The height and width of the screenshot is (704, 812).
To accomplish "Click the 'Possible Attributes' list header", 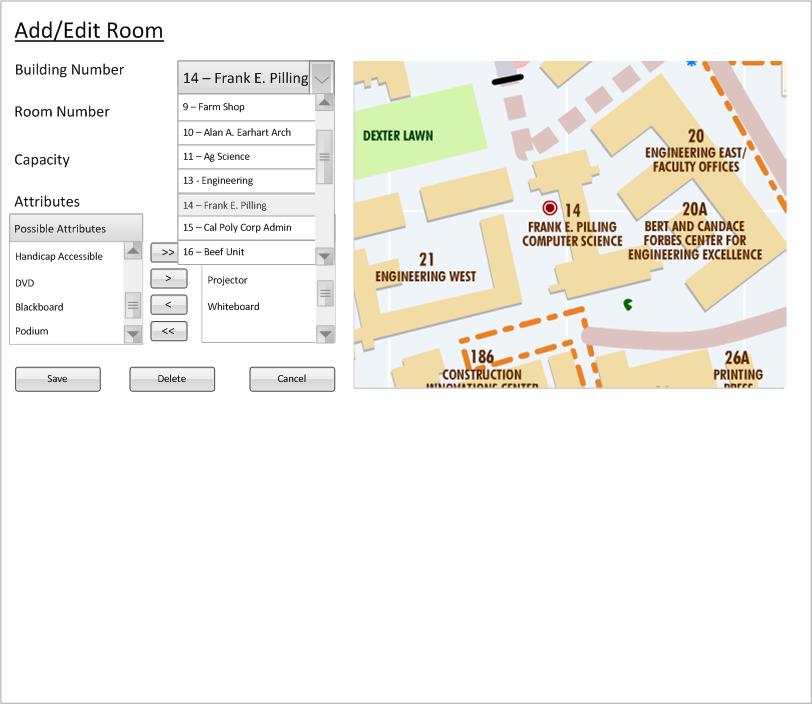I will click(x=76, y=228).
